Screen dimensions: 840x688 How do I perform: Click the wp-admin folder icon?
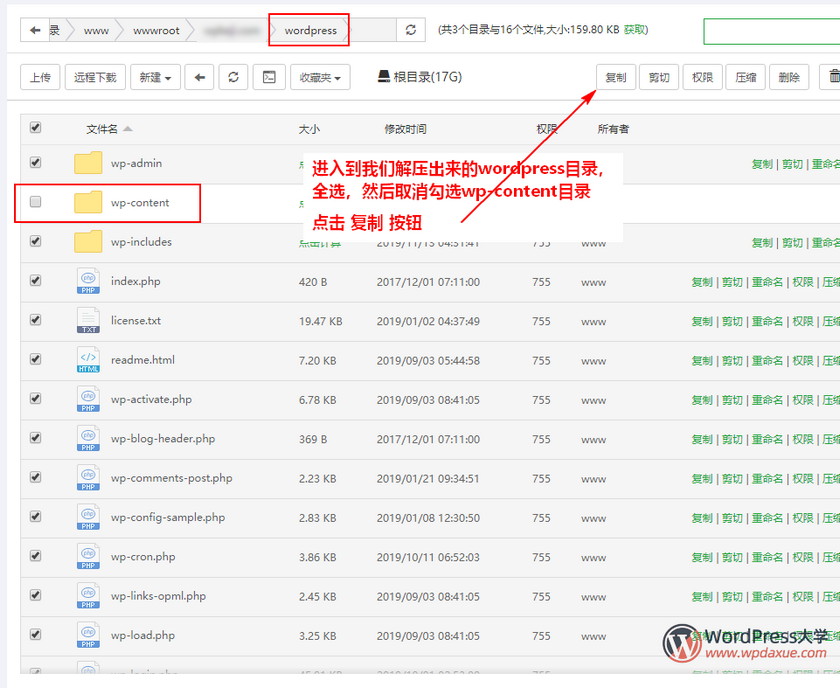pos(88,163)
